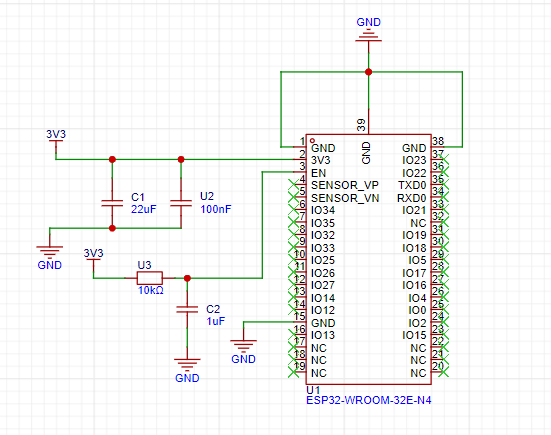Select the U1 designator label
The width and height of the screenshot is (551, 435).
(313, 390)
